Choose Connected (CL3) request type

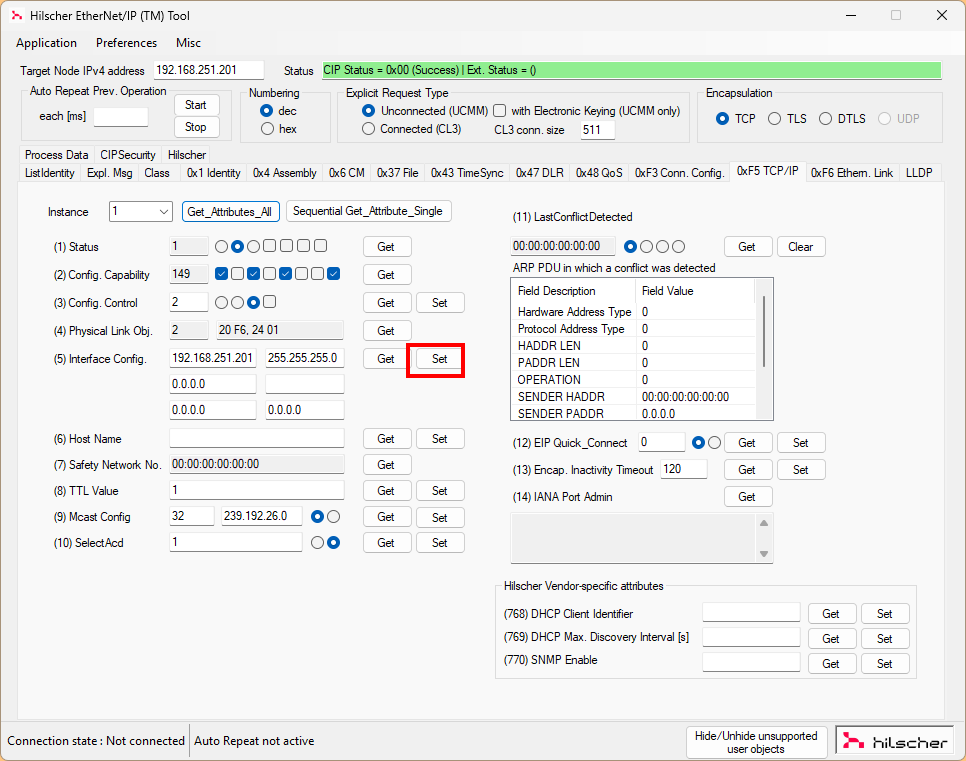coord(368,129)
